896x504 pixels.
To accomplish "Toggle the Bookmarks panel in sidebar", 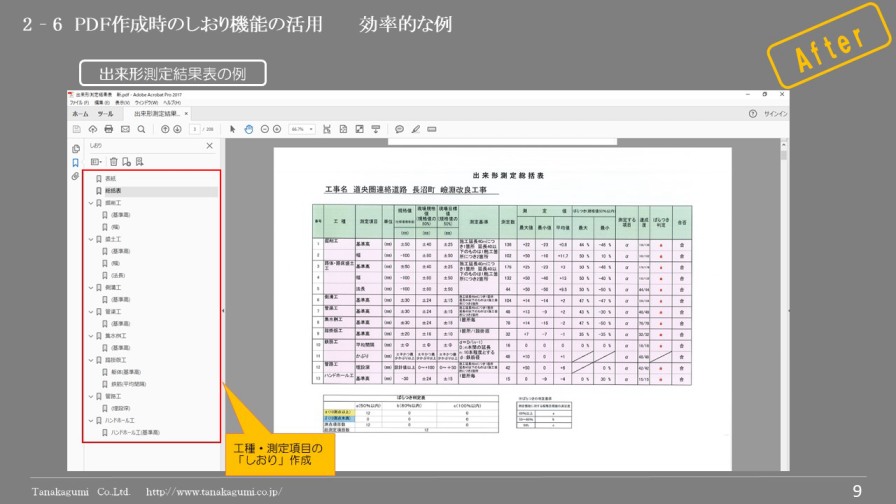I will tap(74, 162).
